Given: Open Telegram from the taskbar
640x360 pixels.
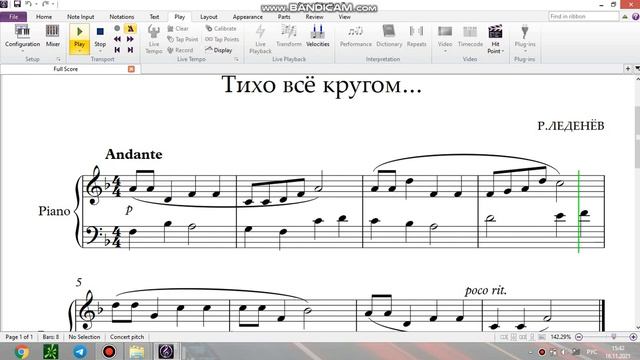Looking at the screenshot, I should pyautogui.click(x=80, y=351).
